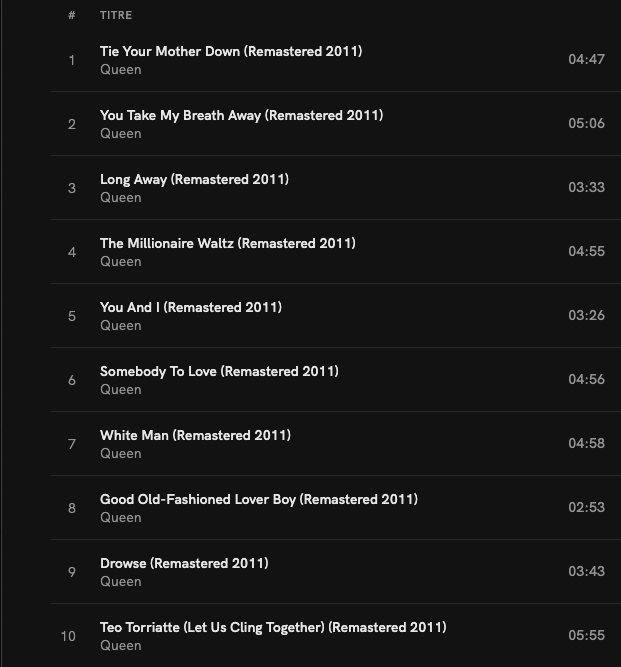Click the Drowse track title
621x667 pixels.
(184, 563)
